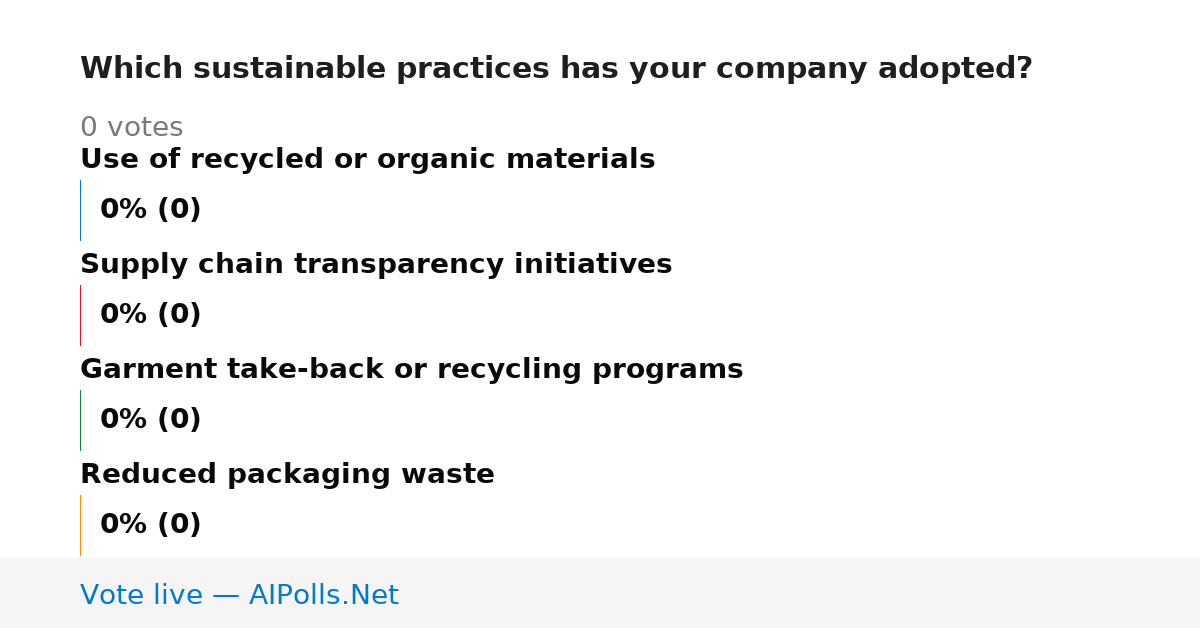Choose Garment take-back or recycling programs
This screenshot has height=628, width=1200.
[411, 370]
